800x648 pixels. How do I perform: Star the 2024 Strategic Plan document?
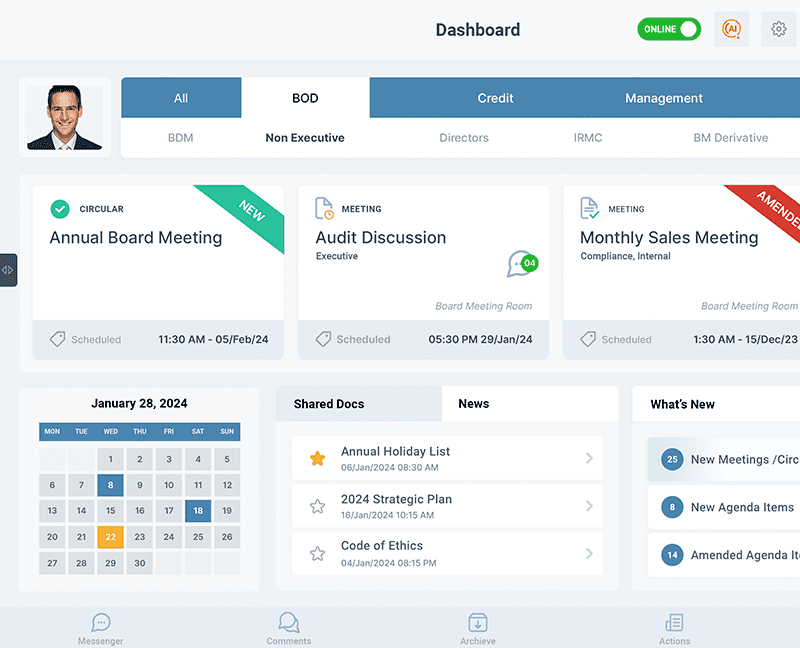point(318,506)
